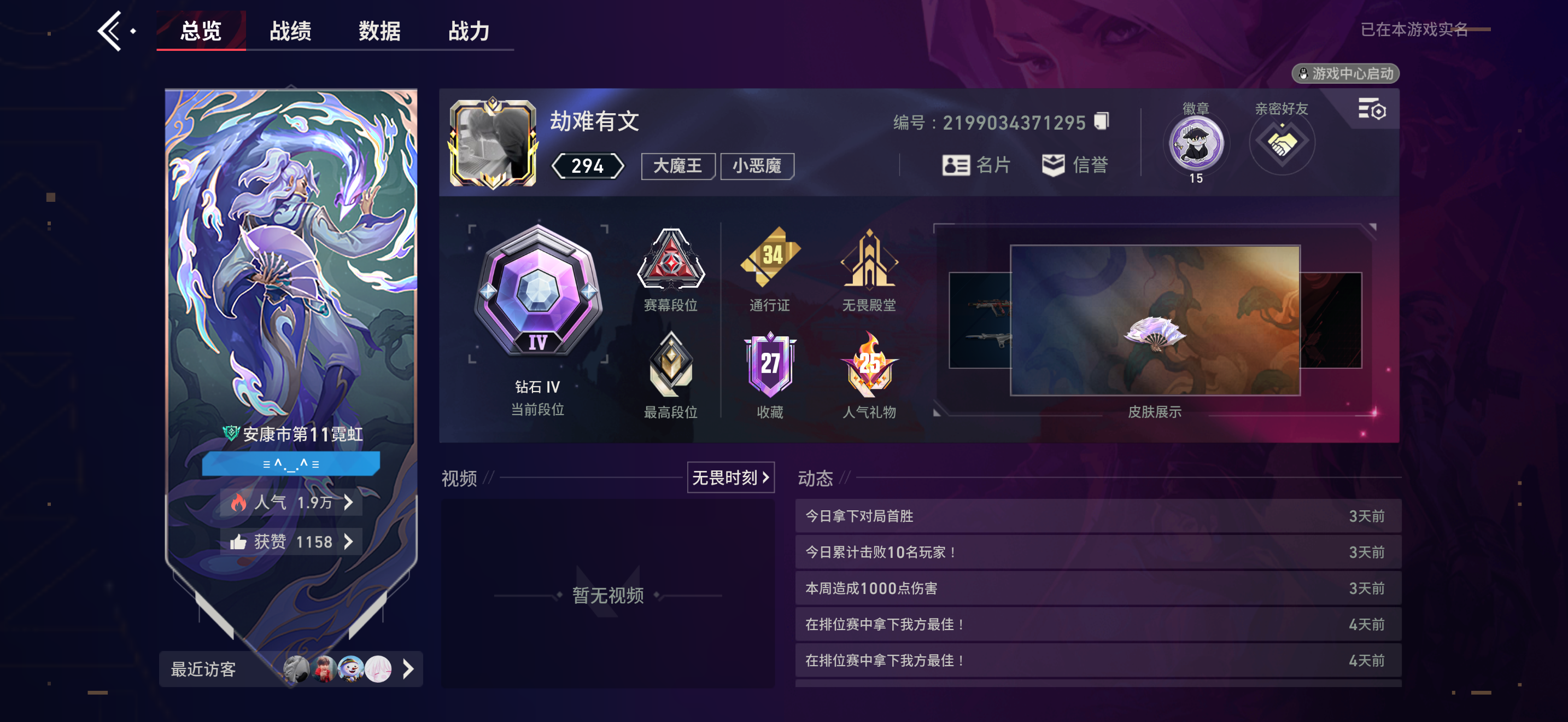Image resolution: width=1568 pixels, height=722 pixels.
Task: Open the 收藏 collection badge
Action: click(x=770, y=364)
